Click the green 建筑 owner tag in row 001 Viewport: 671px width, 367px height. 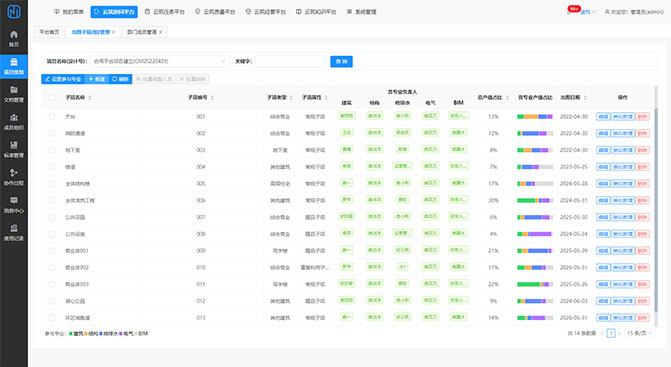click(x=347, y=116)
